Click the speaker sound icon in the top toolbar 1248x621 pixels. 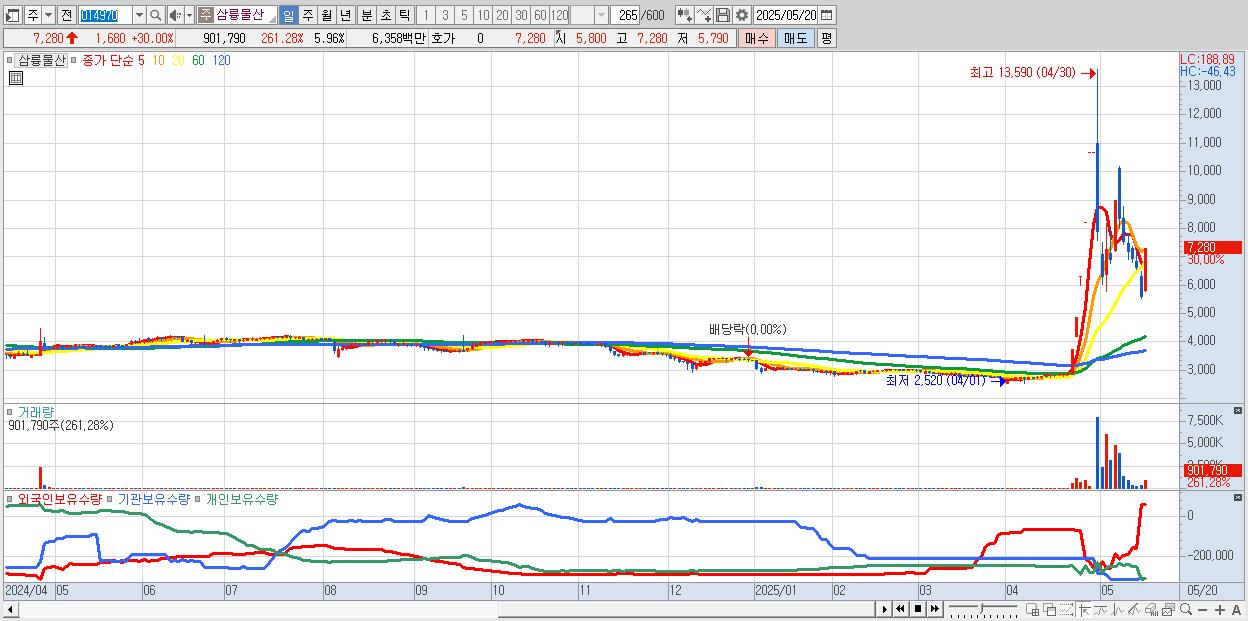coord(175,15)
